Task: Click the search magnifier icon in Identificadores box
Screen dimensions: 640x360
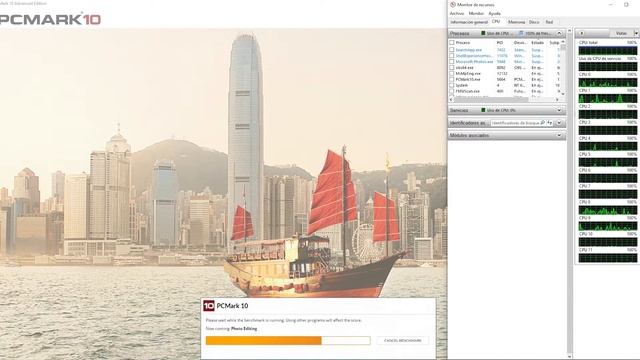Action: [542, 122]
